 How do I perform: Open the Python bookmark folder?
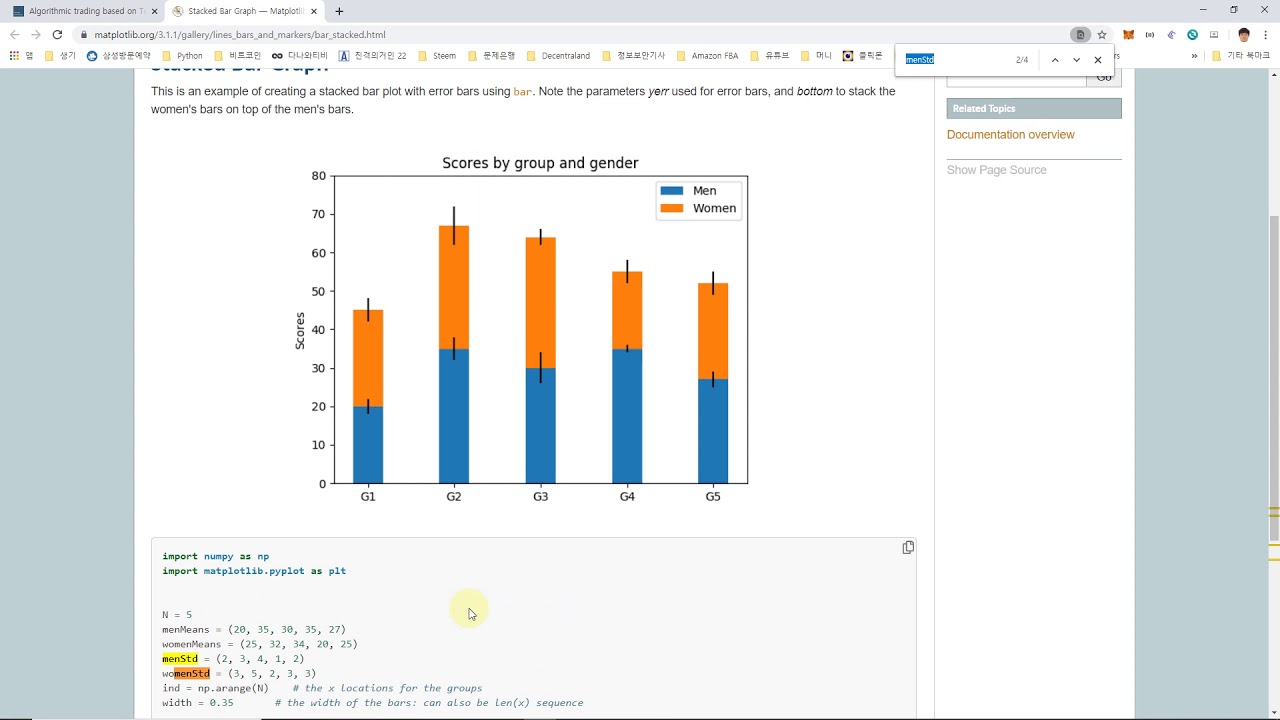(182, 56)
